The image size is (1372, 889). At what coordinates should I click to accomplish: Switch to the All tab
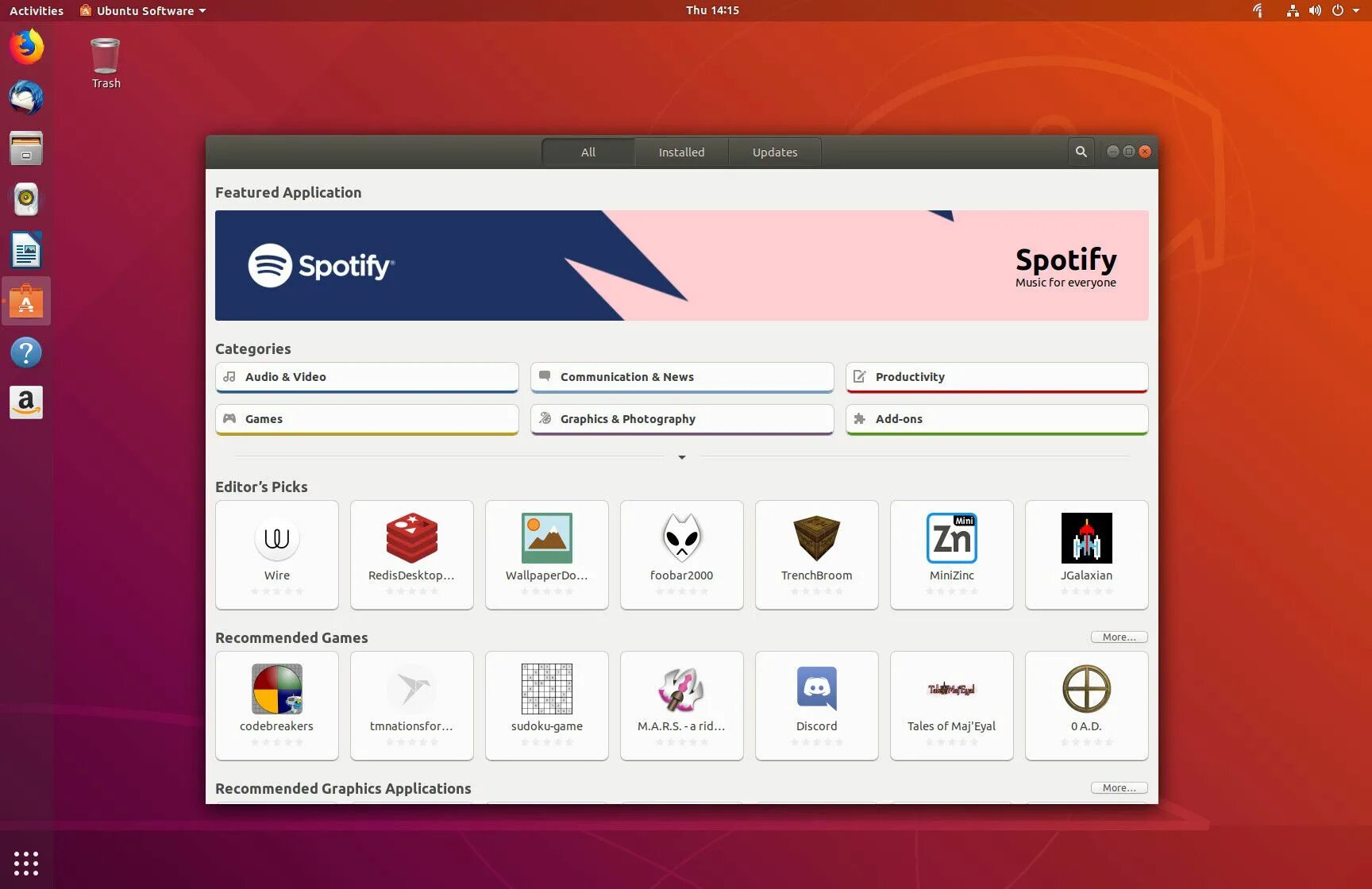point(588,152)
